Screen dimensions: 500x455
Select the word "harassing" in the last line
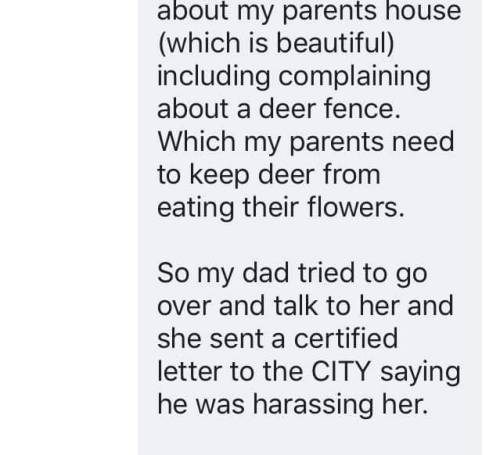[x=313, y=404]
